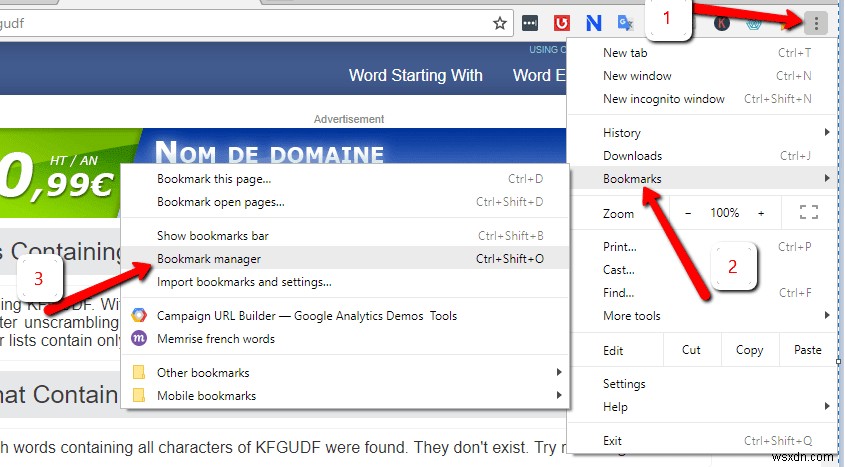The width and height of the screenshot is (845, 467).
Task: Toggle fullscreen mode from Zoom row
Action: point(808,212)
